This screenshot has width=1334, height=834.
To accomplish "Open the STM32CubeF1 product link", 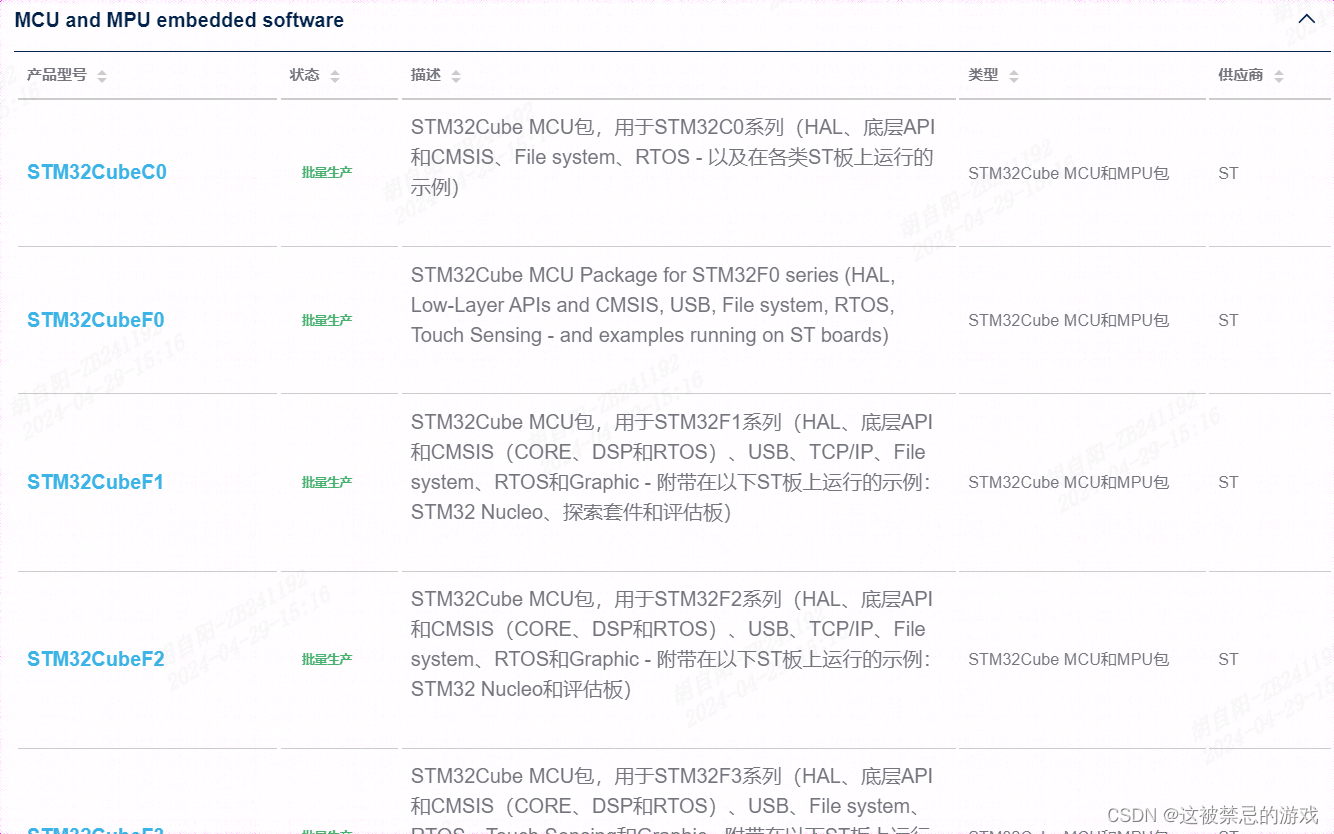I will click(96, 482).
